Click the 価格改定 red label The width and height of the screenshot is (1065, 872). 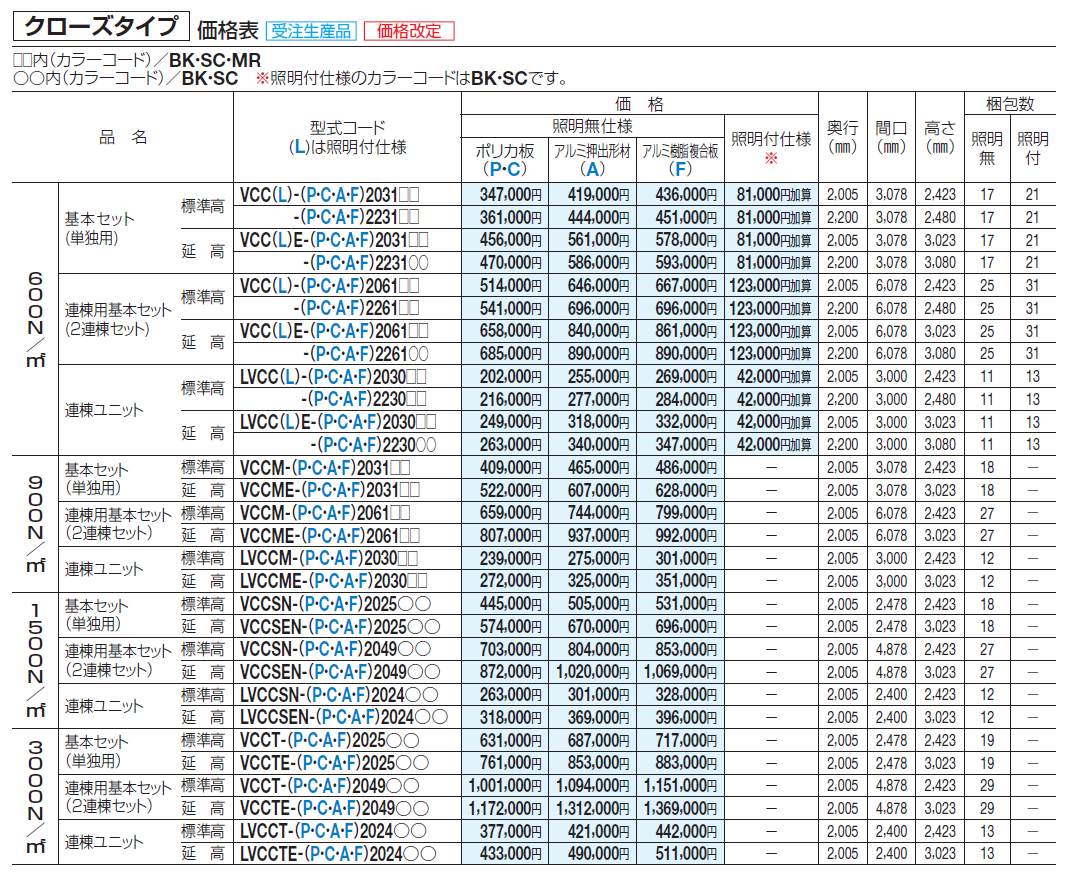(x=409, y=31)
